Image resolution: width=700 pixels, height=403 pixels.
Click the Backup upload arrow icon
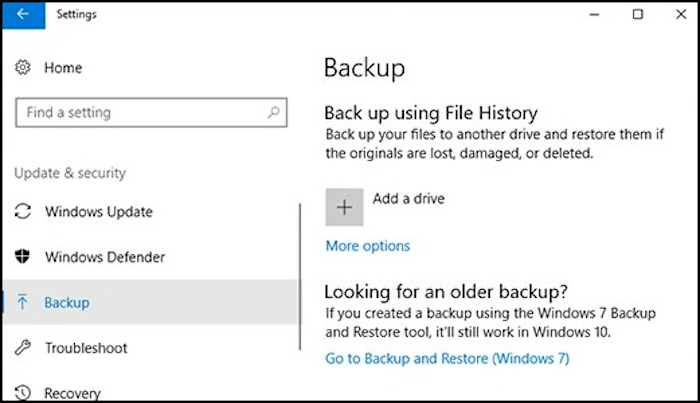click(23, 302)
